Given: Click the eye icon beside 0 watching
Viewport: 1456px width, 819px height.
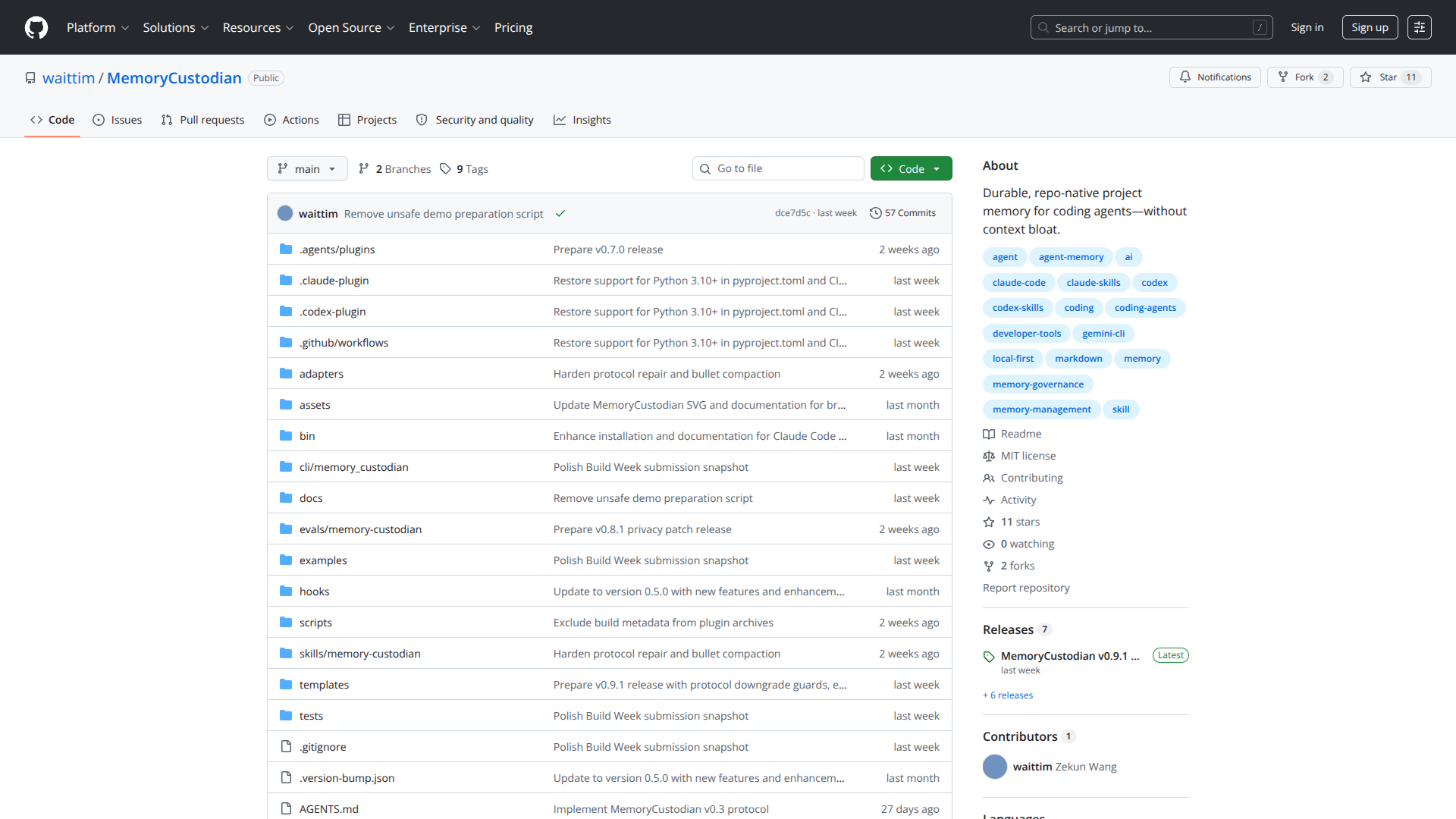Looking at the screenshot, I should (989, 544).
